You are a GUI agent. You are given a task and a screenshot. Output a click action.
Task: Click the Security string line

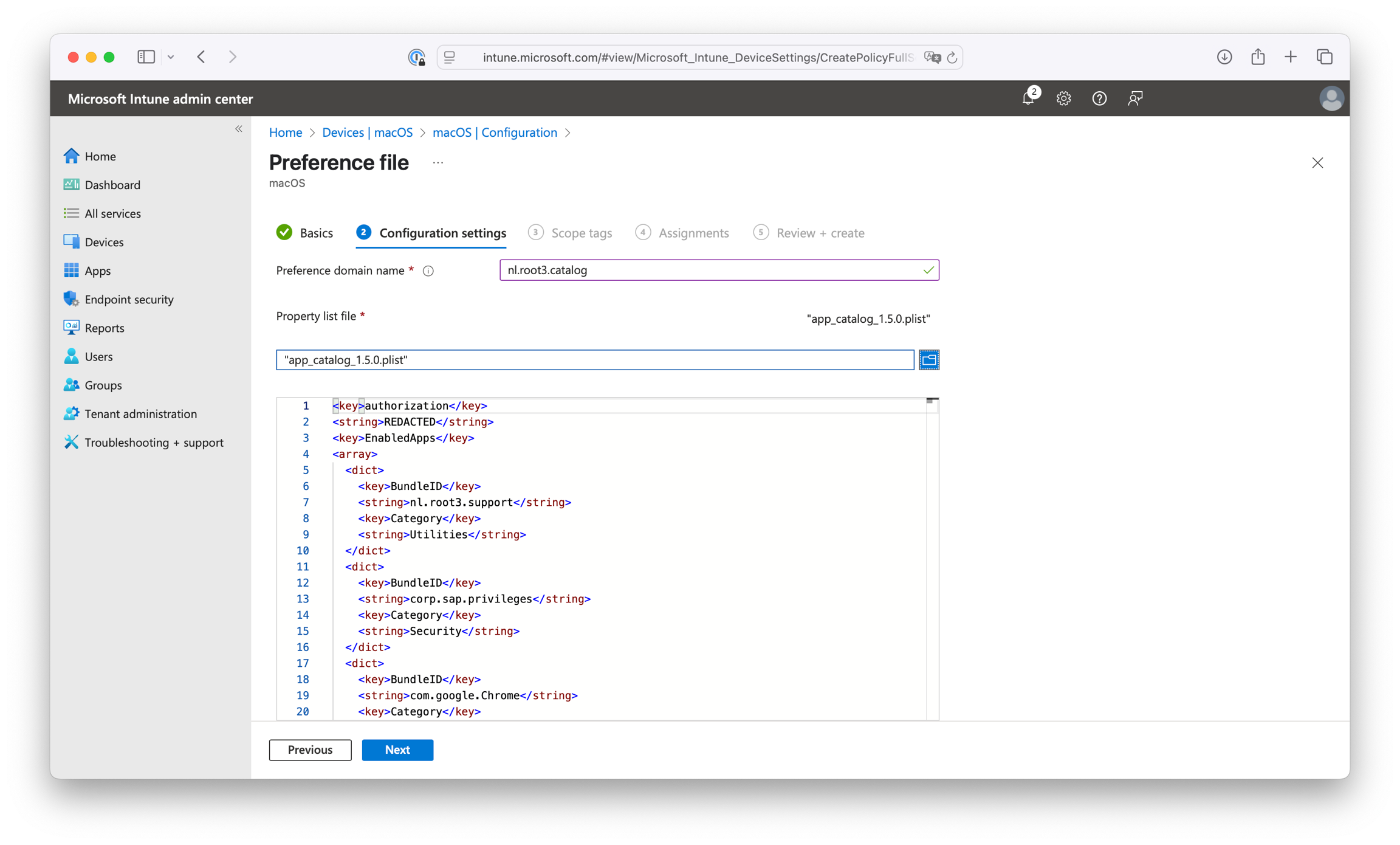[x=439, y=631]
